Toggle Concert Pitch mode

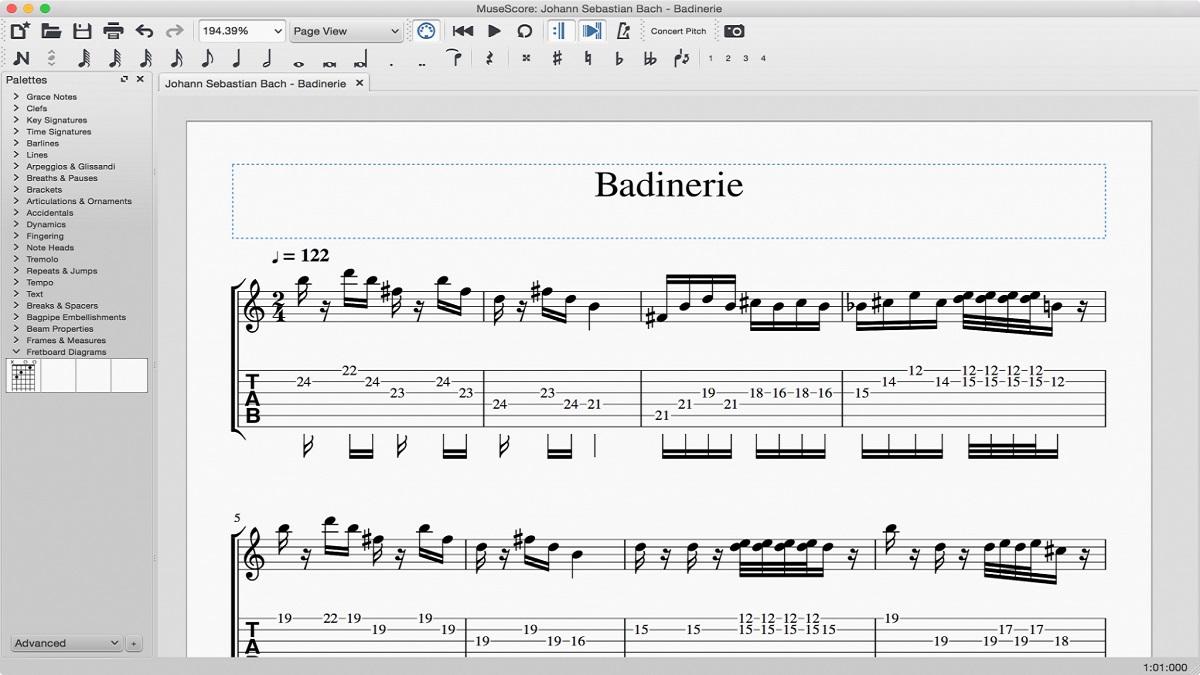(x=679, y=31)
